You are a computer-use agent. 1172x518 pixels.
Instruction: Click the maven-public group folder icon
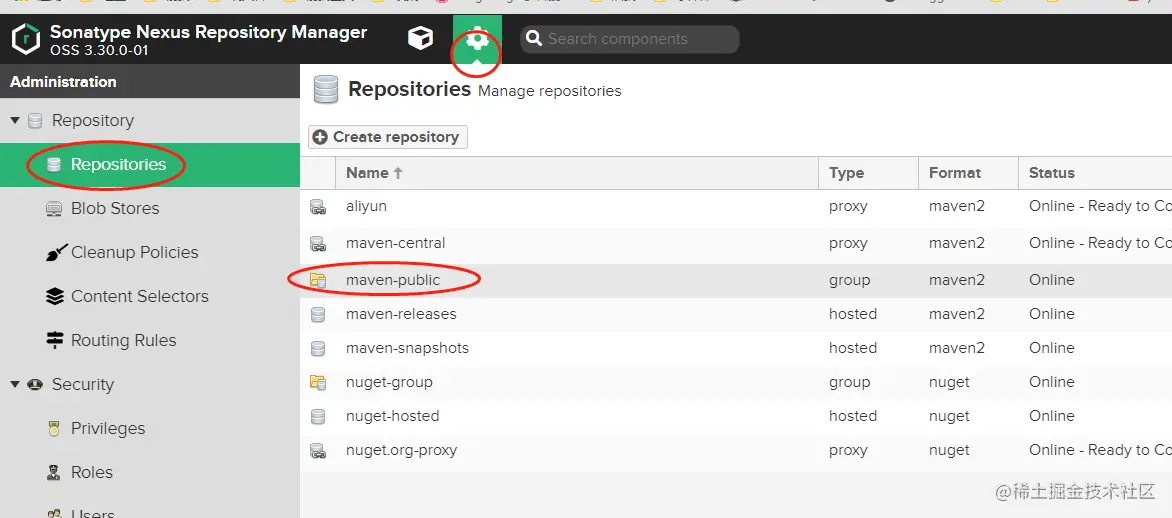pyautogui.click(x=318, y=280)
